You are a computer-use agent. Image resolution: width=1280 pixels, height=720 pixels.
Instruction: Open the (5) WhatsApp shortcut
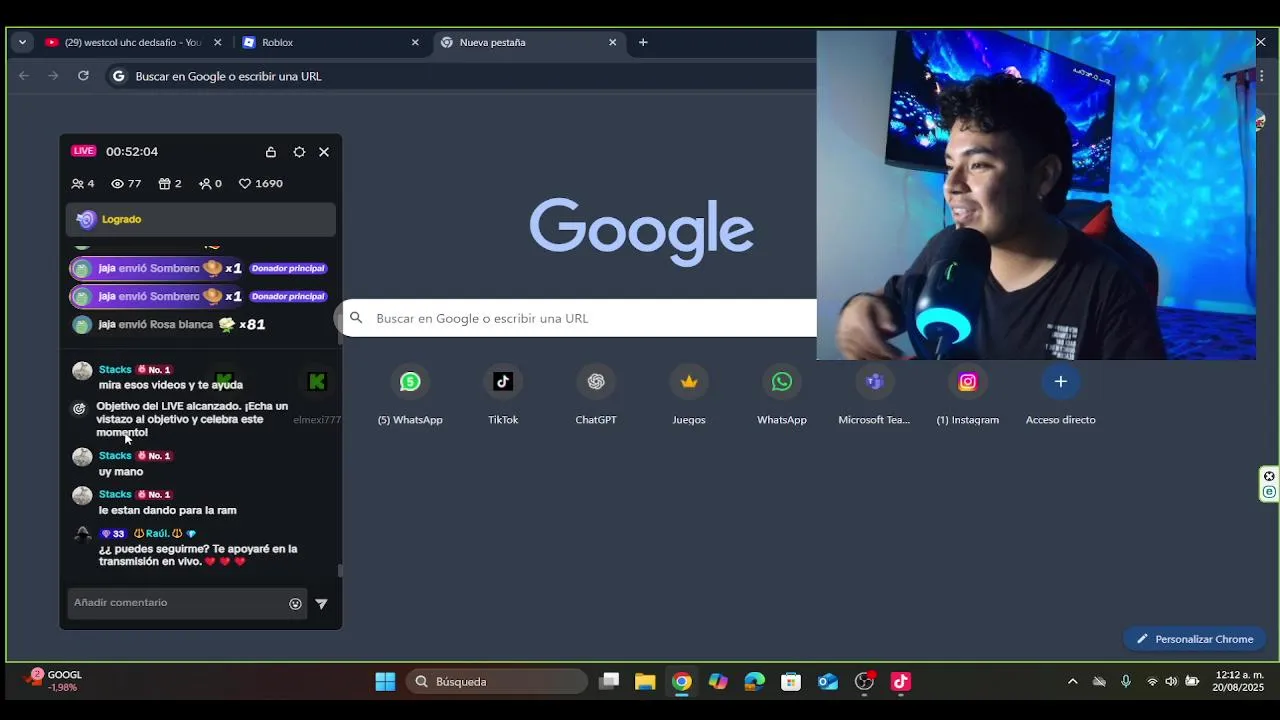tap(410, 395)
